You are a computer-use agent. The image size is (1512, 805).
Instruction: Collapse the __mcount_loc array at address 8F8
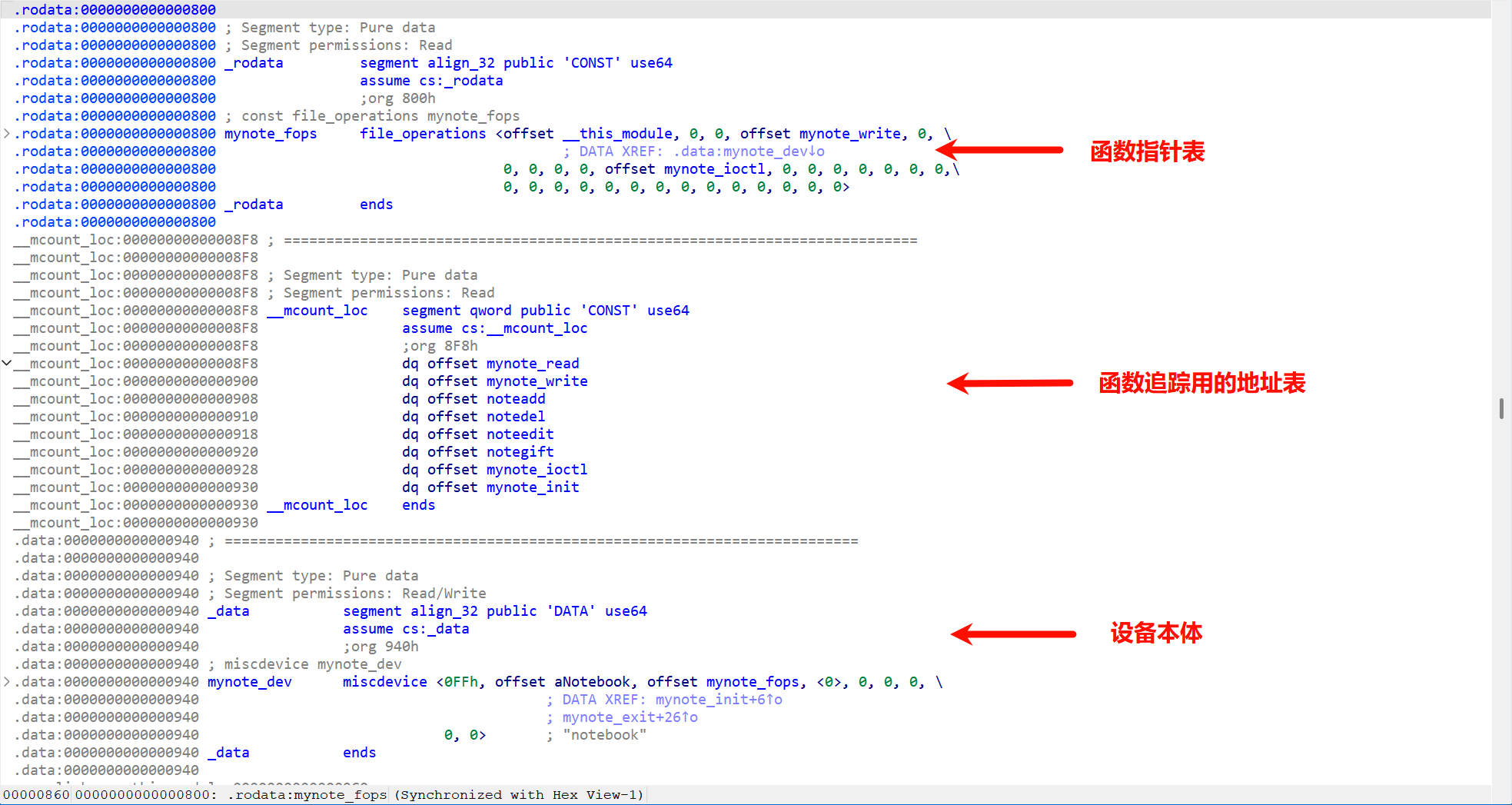[7, 363]
